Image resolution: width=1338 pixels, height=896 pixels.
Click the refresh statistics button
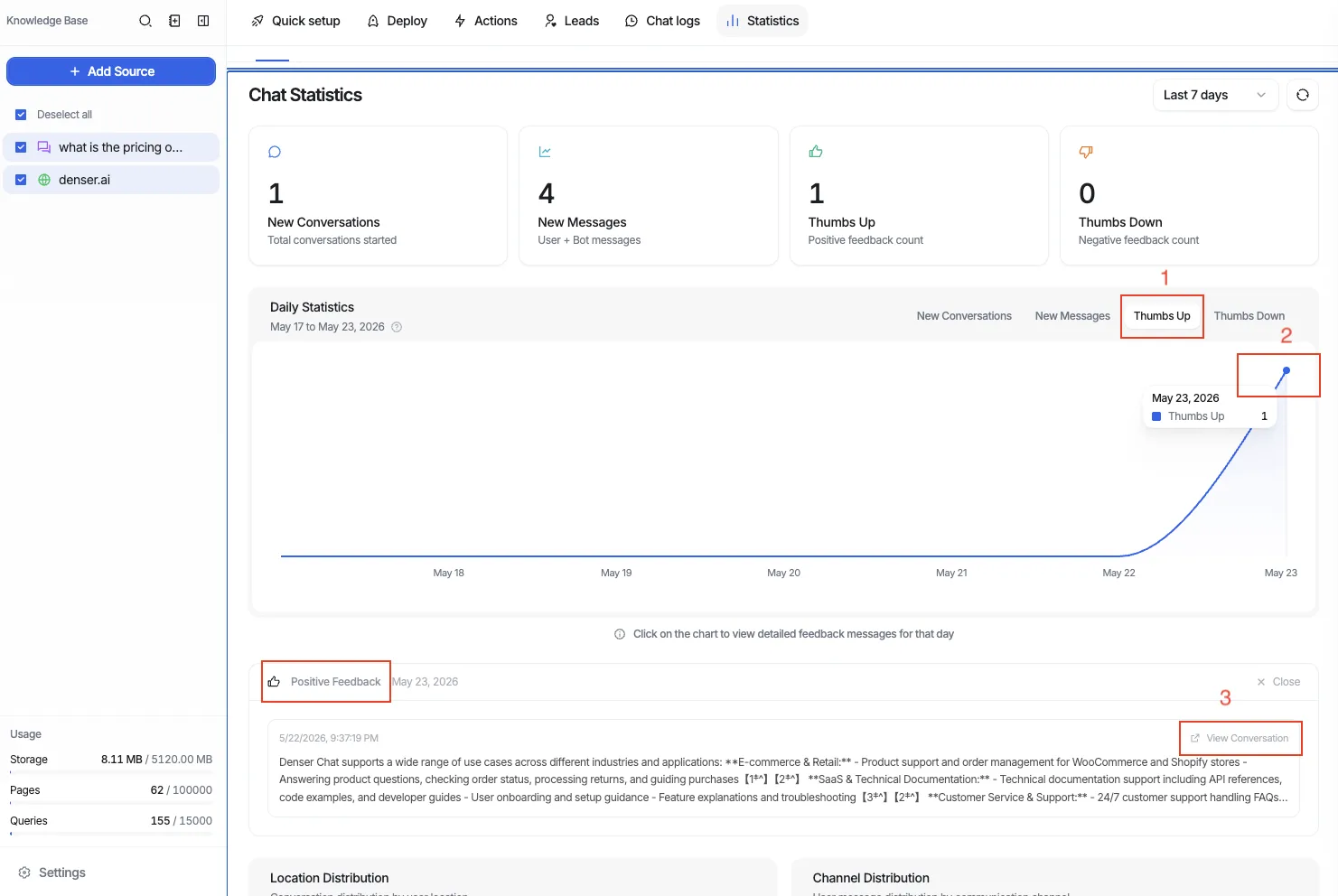(x=1303, y=95)
